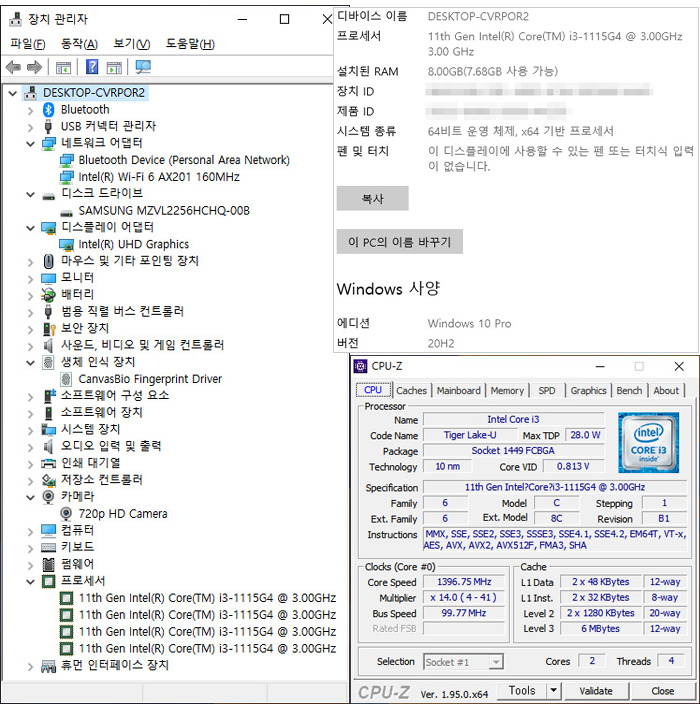Click the Forward arrow in Device Manager toolbar
Screen dimensions: 700x709
(x=34, y=67)
